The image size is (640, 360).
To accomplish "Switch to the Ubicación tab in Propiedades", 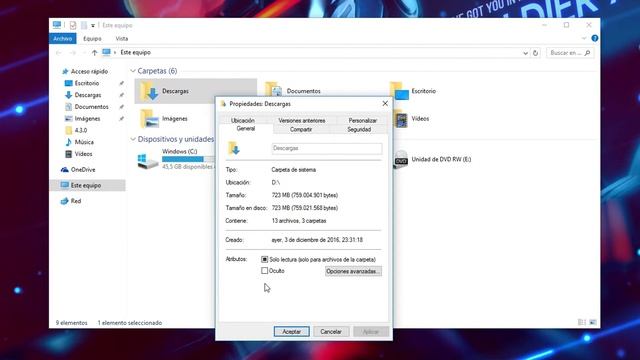I will tap(243, 120).
